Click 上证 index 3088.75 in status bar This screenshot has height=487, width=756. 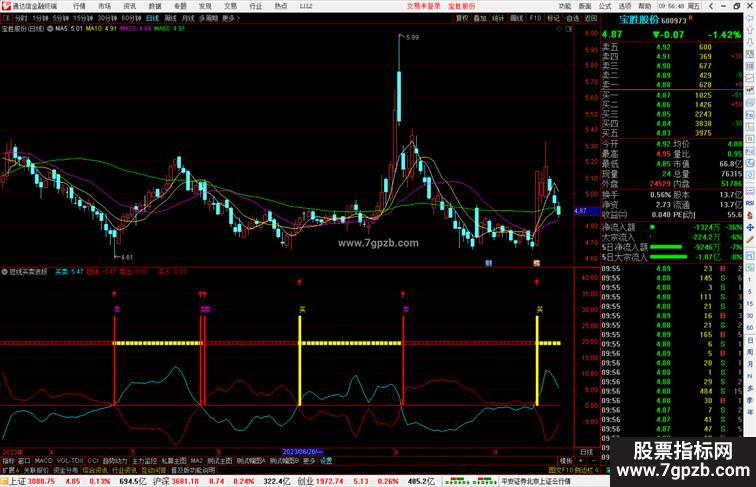tap(32, 481)
